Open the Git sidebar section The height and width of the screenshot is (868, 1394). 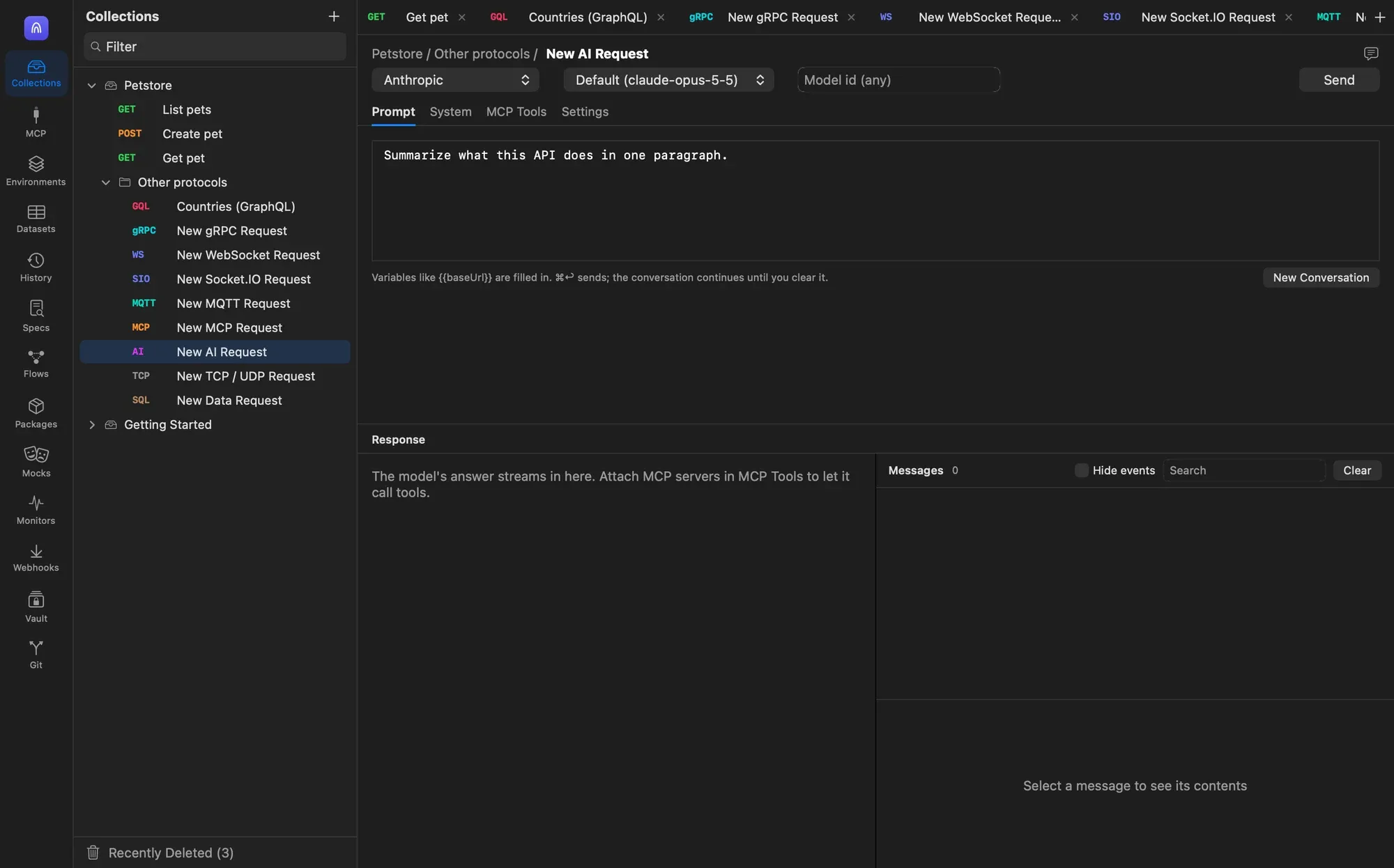pos(36,655)
